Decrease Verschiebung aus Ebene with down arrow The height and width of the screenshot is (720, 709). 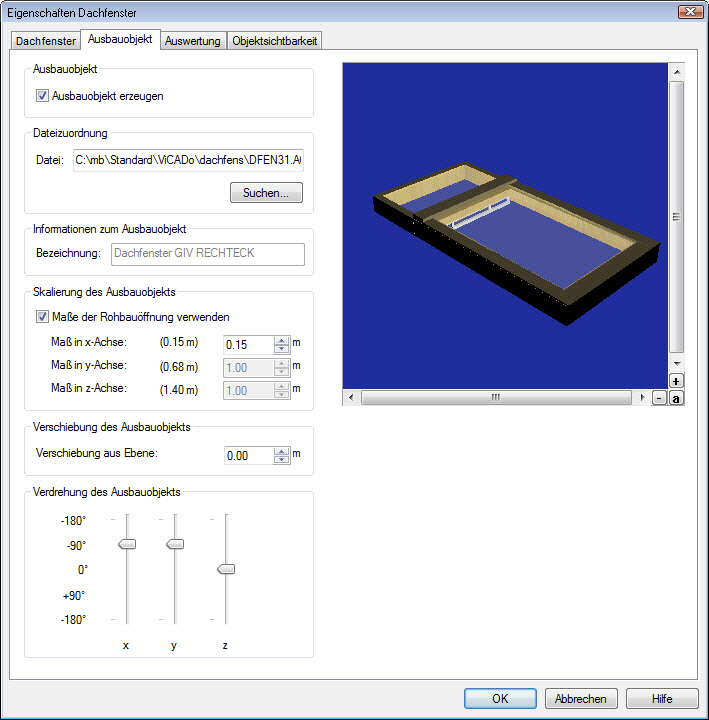click(x=281, y=460)
